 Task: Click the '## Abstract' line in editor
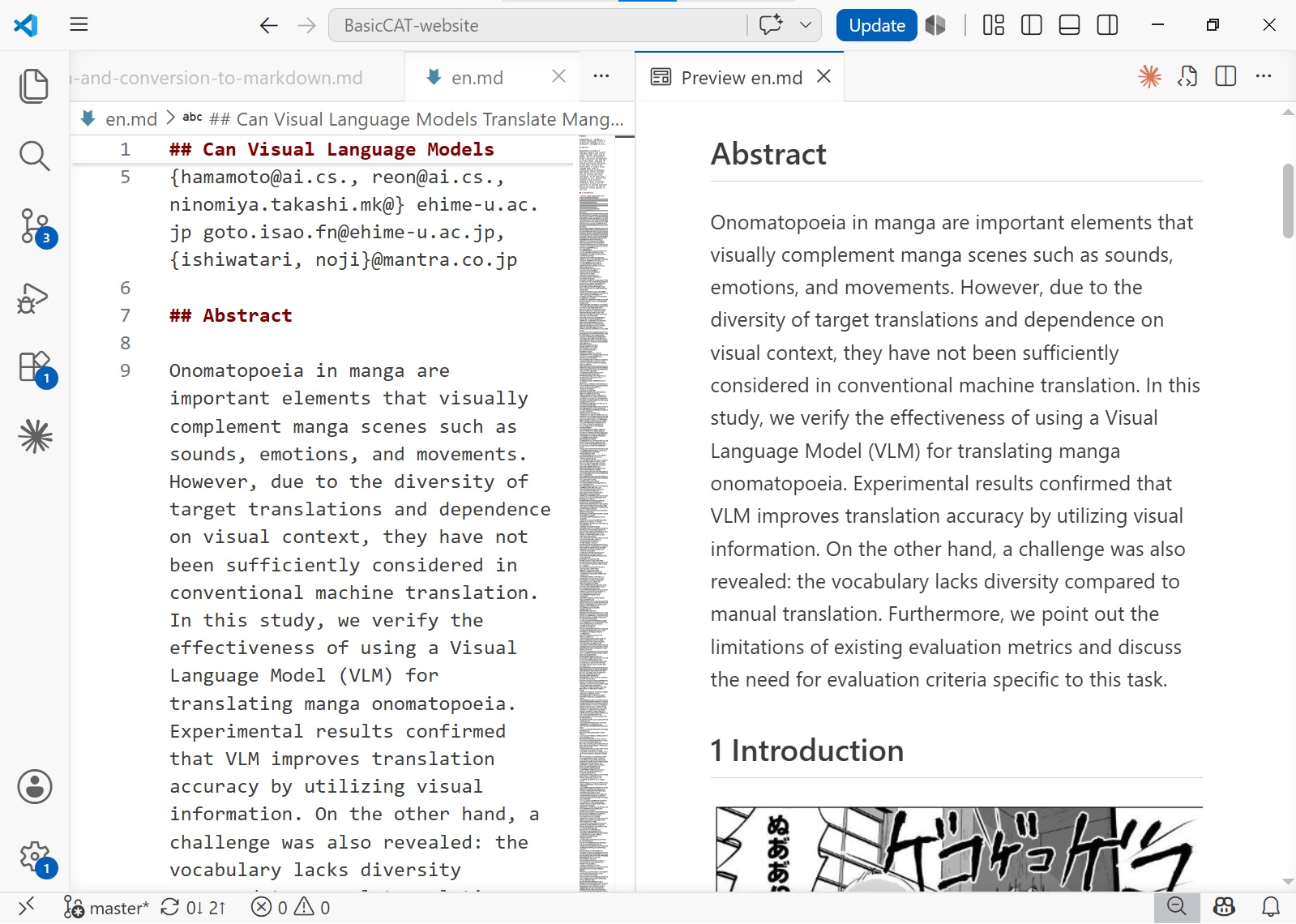coord(231,315)
